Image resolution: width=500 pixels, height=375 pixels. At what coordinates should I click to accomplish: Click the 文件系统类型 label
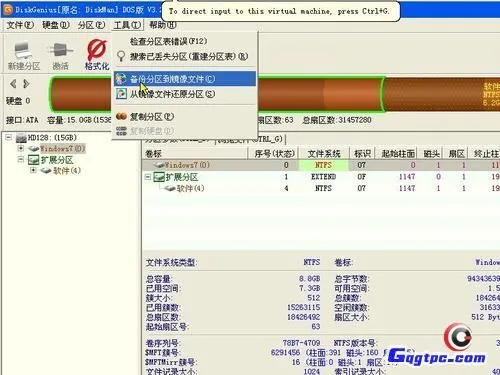coord(171,263)
